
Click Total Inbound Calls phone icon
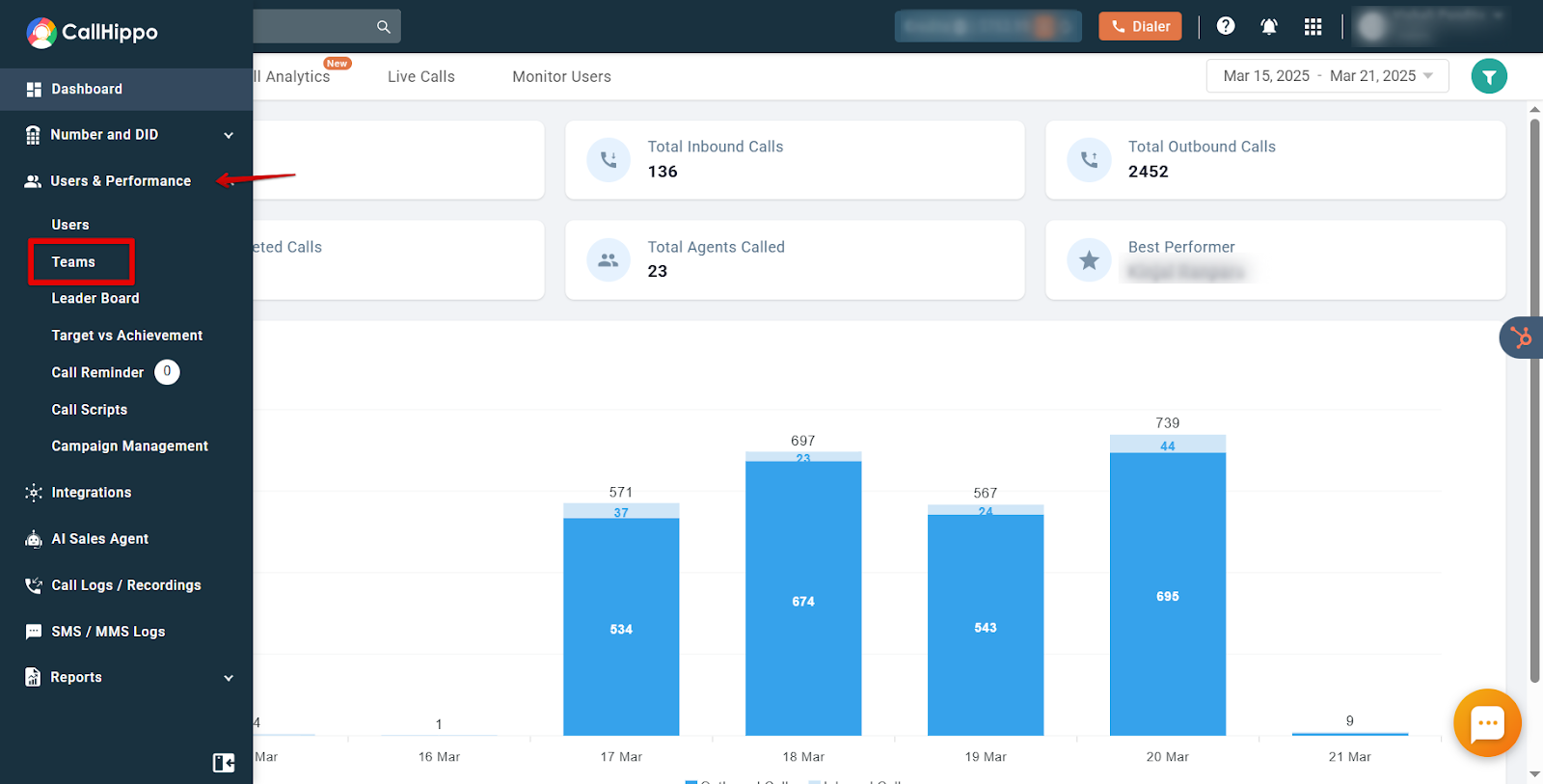[609, 160]
